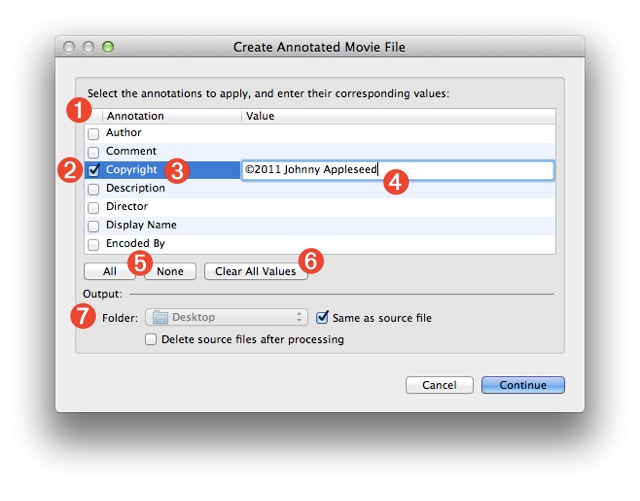Enable the Author annotation checkbox
The height and width of the screenshot is (501, 640).
click(x=93, y=134)
